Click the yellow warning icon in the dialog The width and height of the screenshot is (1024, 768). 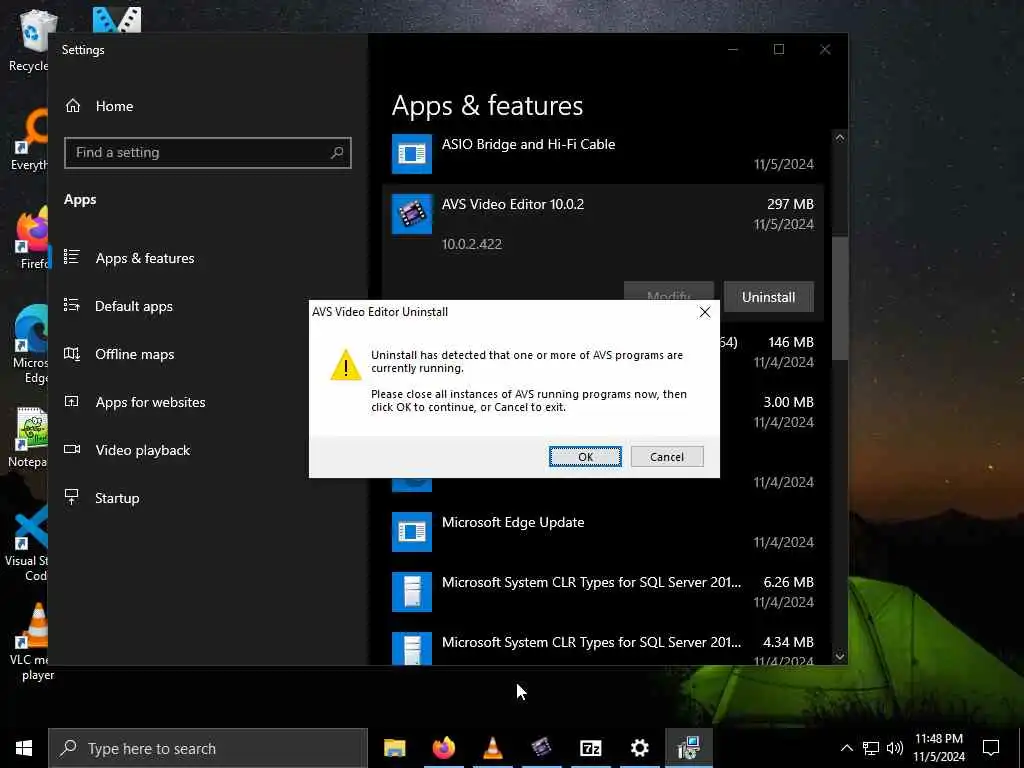[345, 365]
